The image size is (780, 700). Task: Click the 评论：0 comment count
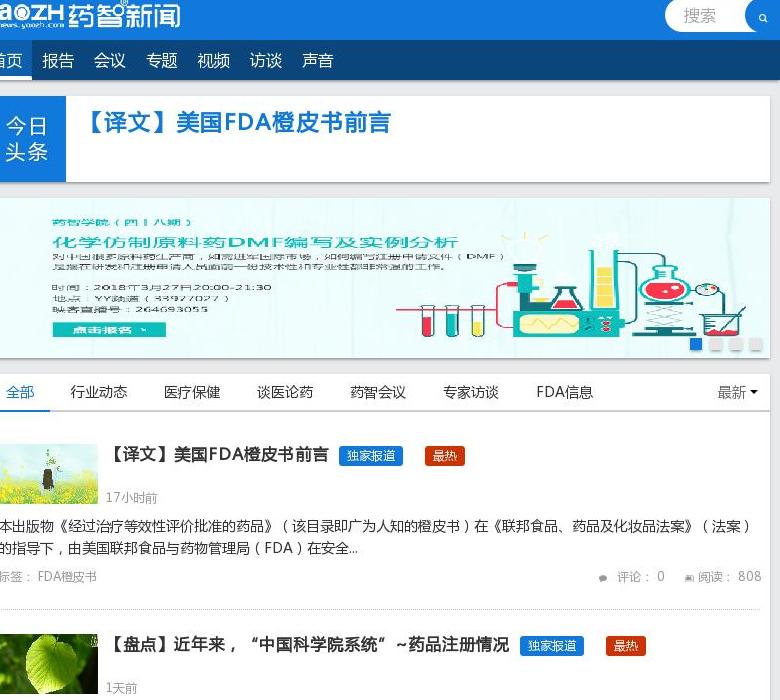[x=641, y=577]
